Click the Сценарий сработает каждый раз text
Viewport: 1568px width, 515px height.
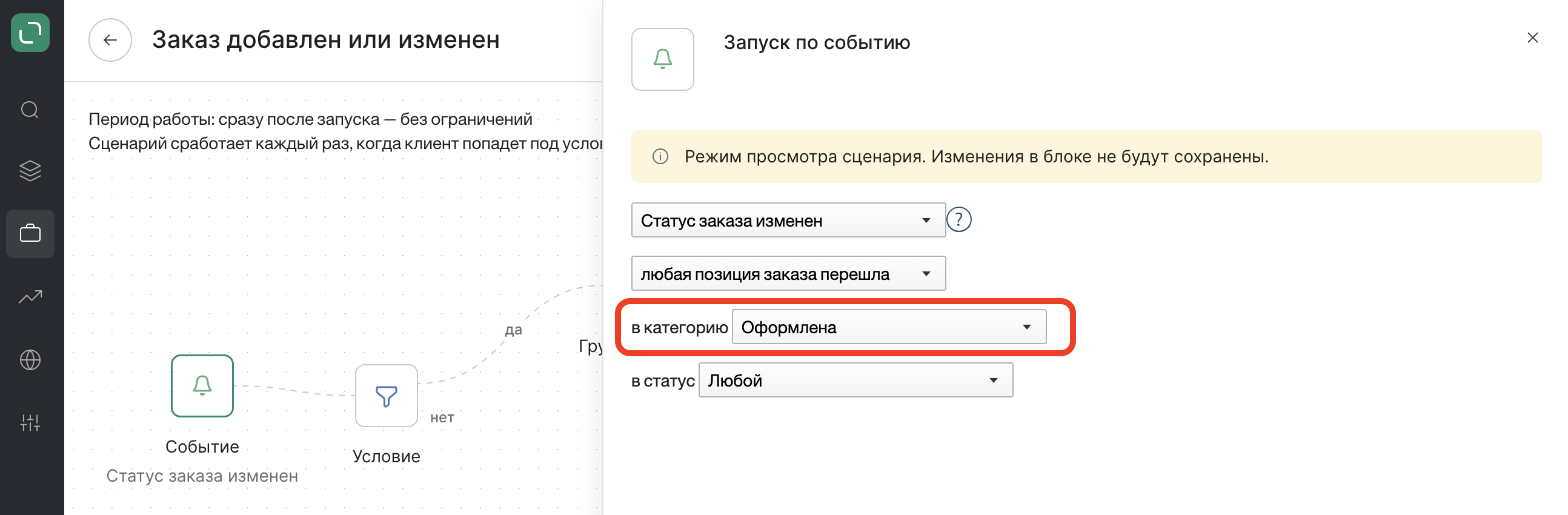tap(346, 144)
